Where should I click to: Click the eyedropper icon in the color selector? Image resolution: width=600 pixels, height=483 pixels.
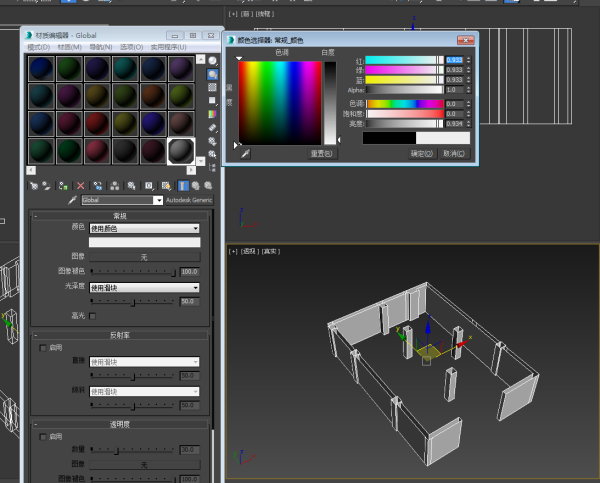tap(245, 154)
